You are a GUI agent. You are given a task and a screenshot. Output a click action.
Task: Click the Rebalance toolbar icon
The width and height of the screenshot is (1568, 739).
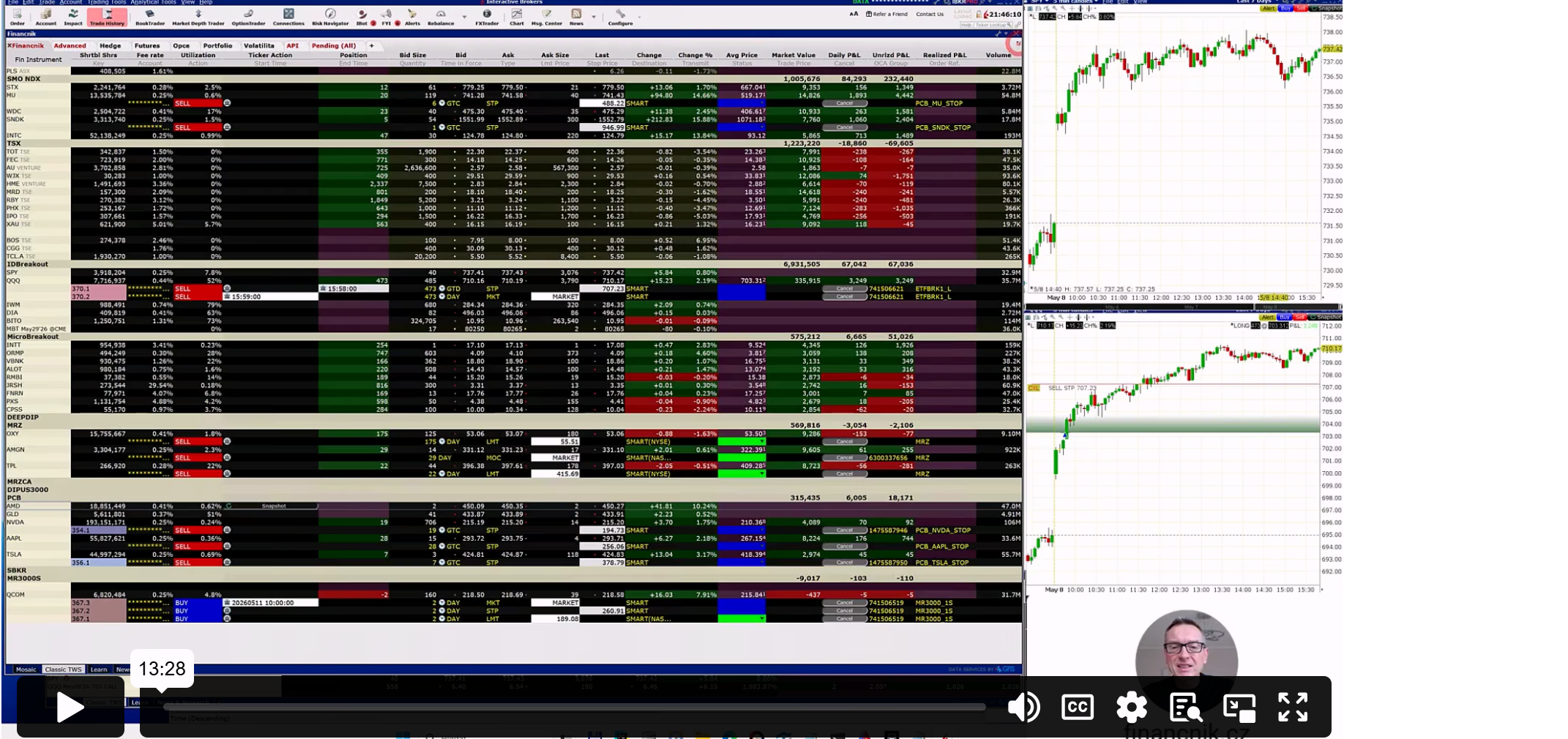pyautogui.click(x=441, y=17)
